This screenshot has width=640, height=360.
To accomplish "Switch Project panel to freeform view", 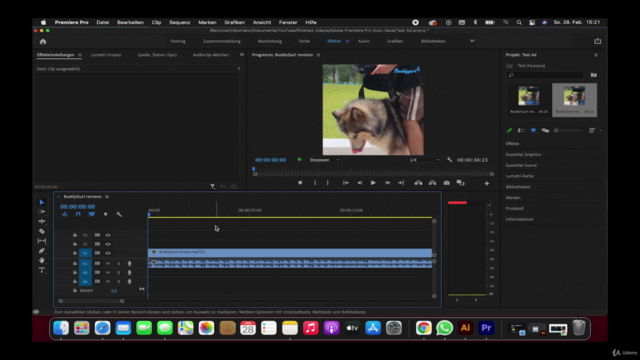I will [x=545, y=131].
